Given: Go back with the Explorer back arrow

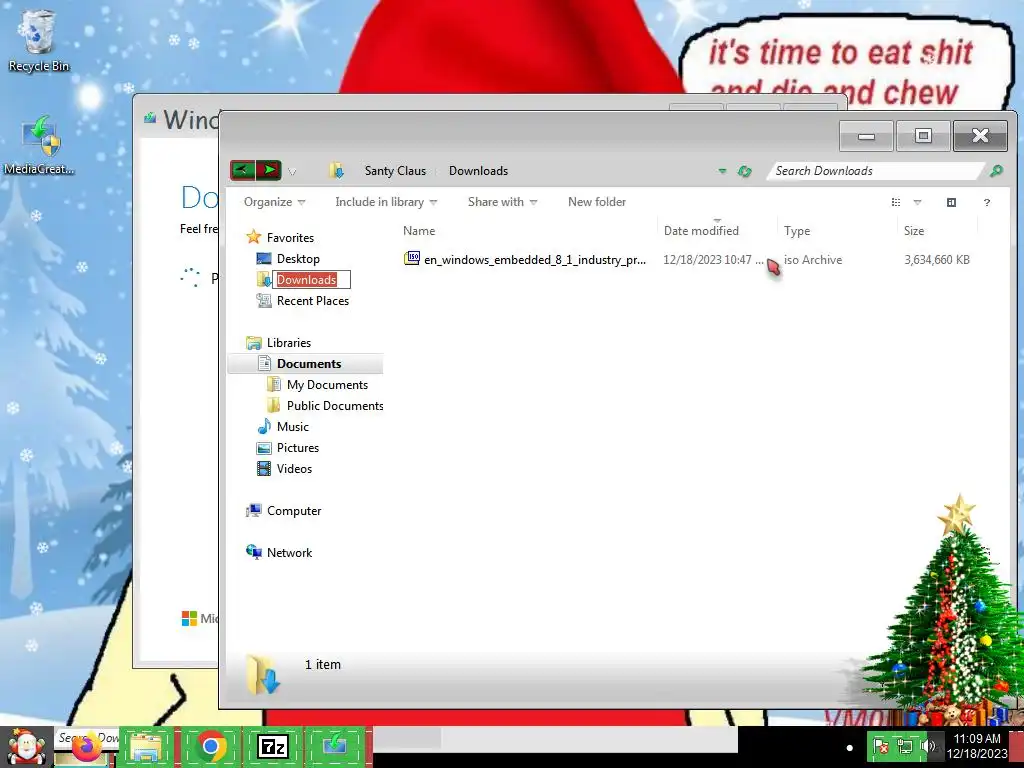Looking at the screenshot, I should [x=242, y=170].
